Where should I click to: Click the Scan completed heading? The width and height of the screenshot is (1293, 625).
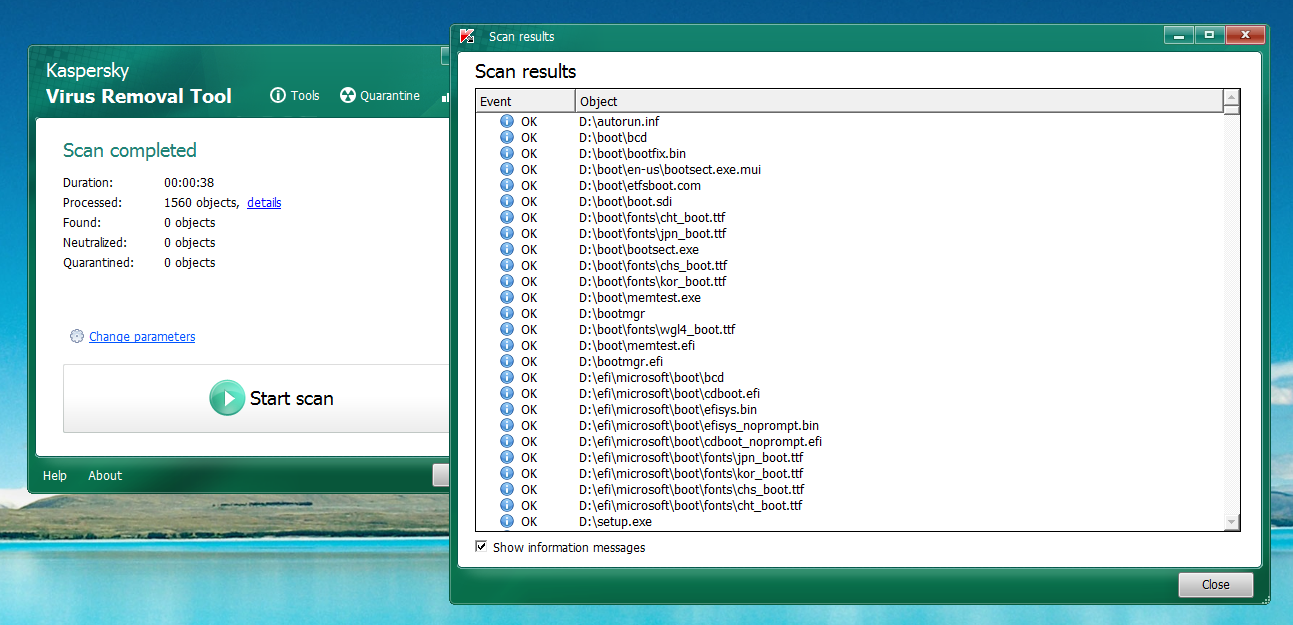pyautogui.click(x=130, y=151)
